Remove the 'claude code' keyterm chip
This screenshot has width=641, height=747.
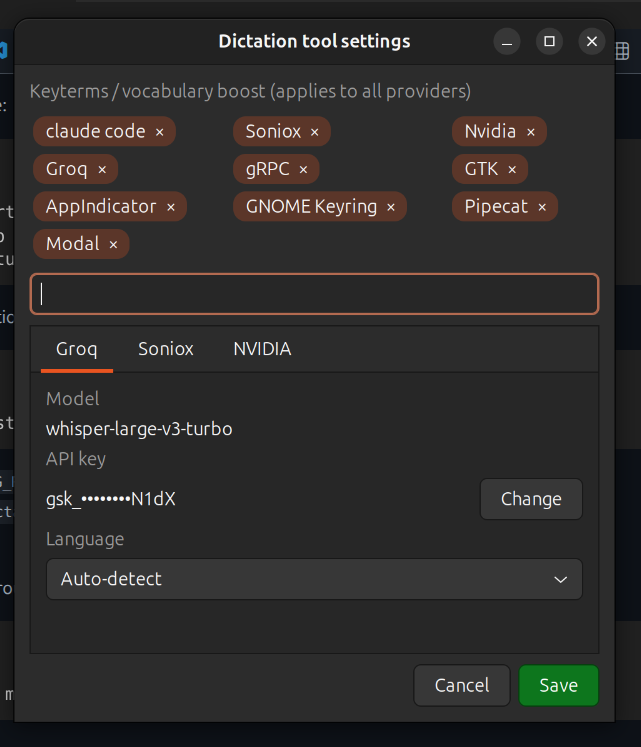tap(160, 132)
